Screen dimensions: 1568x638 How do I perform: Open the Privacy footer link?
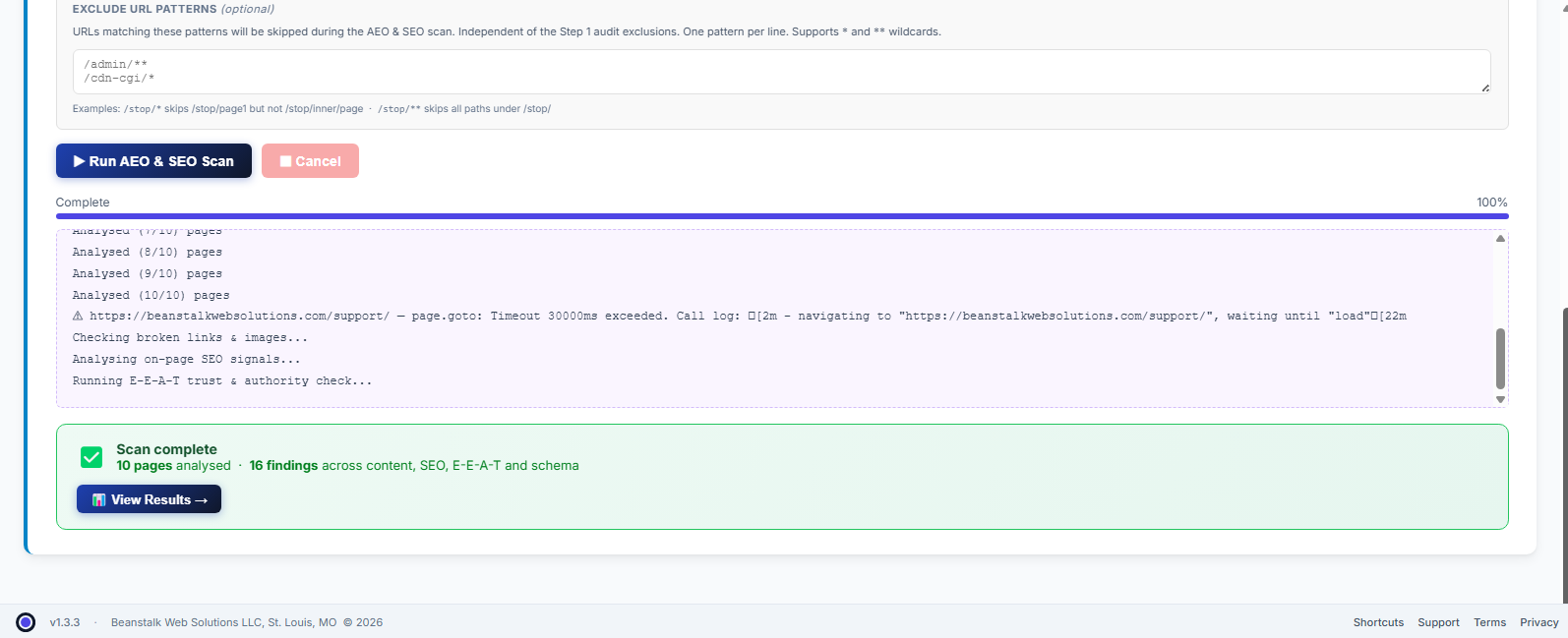(1538, 622)
